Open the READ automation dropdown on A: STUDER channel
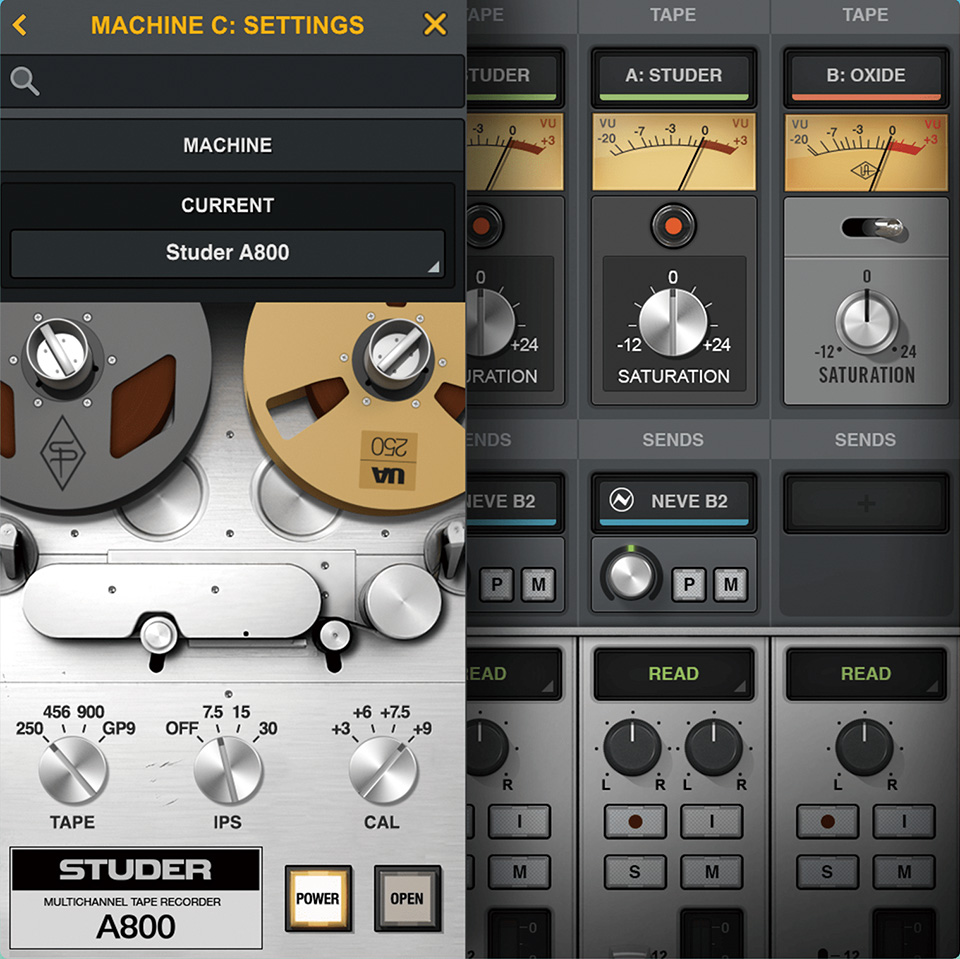 click(x=673, y=674)
